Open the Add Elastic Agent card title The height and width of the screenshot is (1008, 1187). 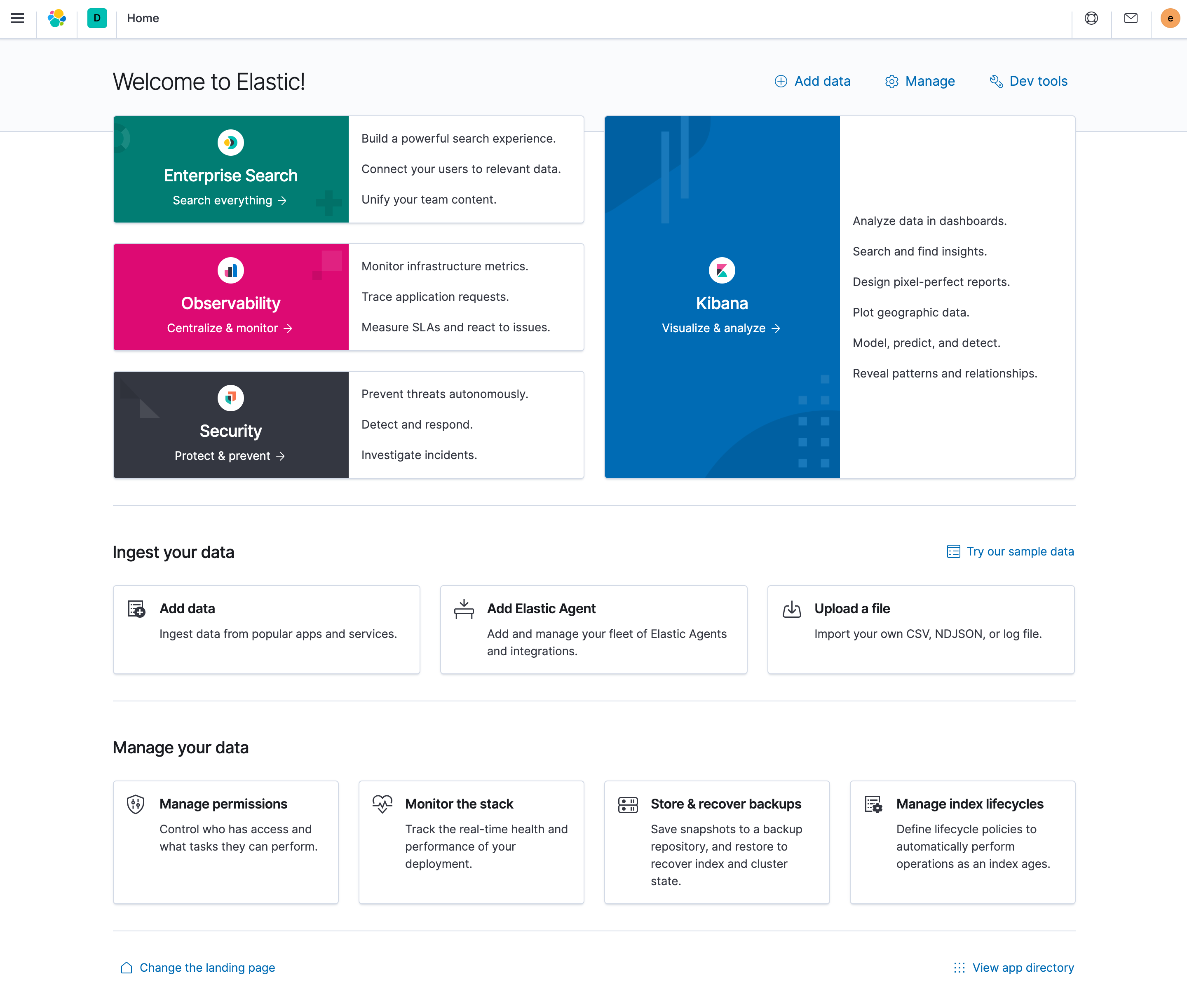click(x=541, y=609)
